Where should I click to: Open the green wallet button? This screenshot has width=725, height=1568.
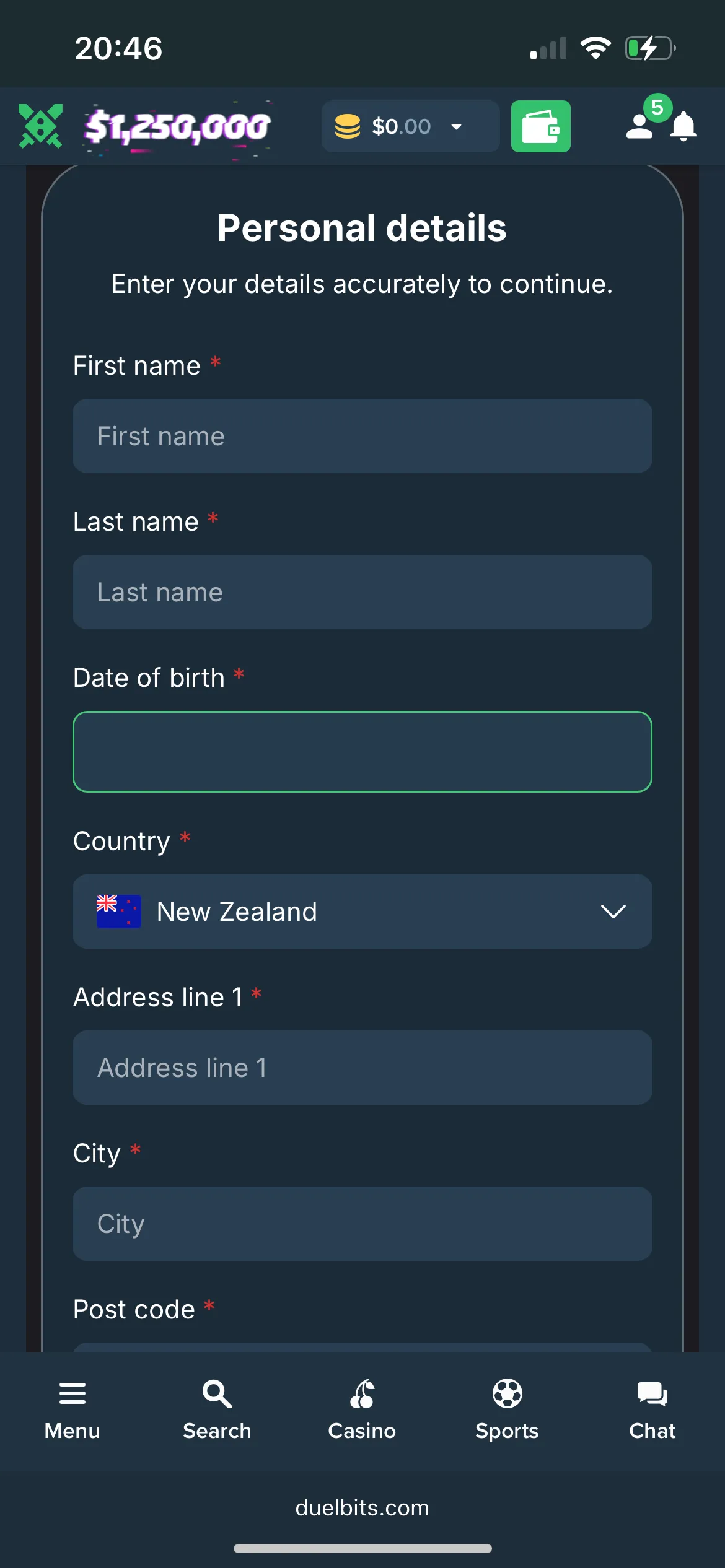pyautogui.click(x=540, y=126)
